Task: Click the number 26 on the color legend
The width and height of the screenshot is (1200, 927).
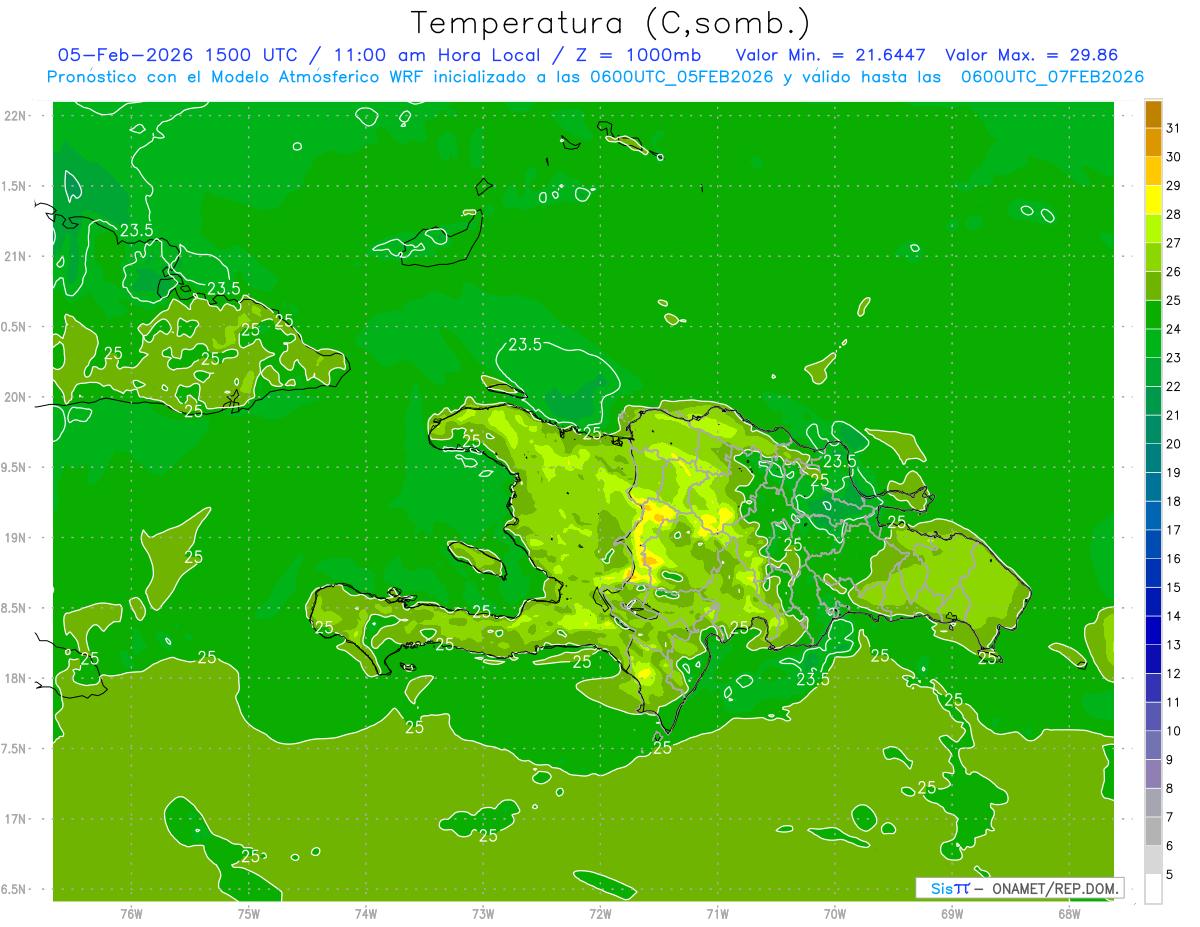Action: [1173, 272]
